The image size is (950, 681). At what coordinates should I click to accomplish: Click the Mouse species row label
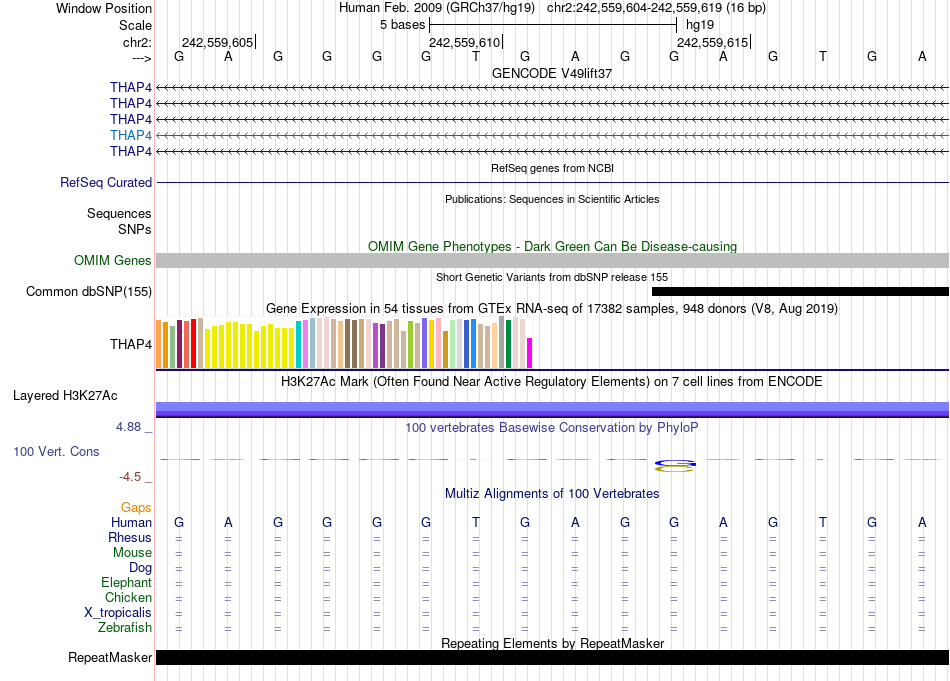pyautogui.click(x=133, y=553)
